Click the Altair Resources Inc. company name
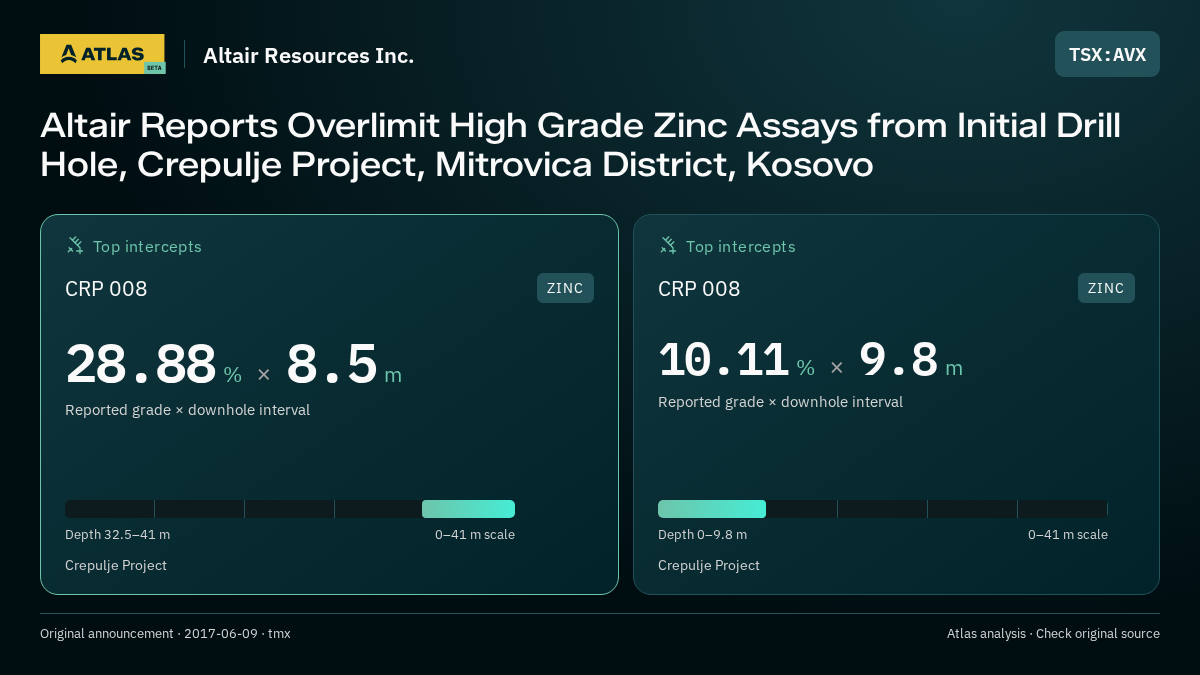The height and width of the screenshot is (675, 1200). tap(308, 56)
